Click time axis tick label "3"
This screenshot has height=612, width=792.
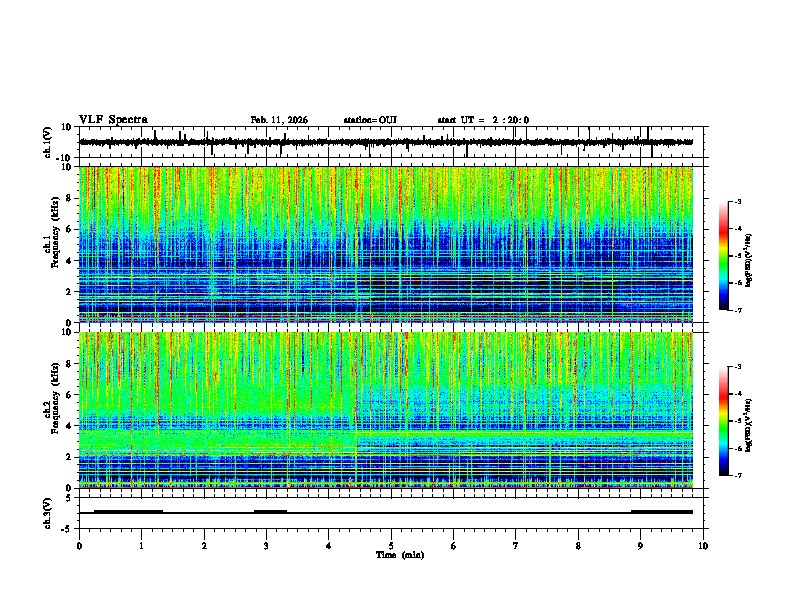click(266, 546)
